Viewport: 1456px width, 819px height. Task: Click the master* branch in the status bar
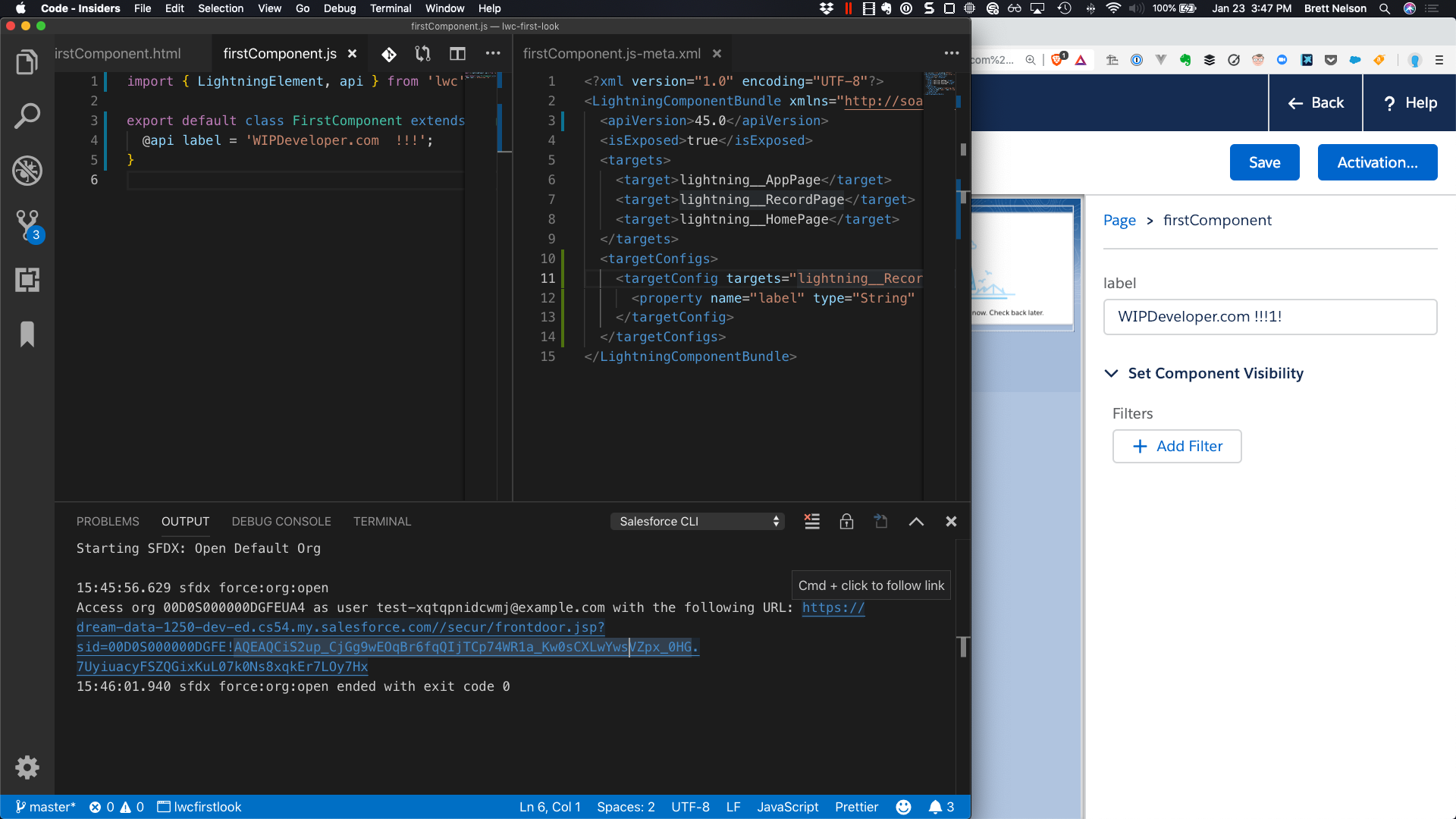pos(45,807)
